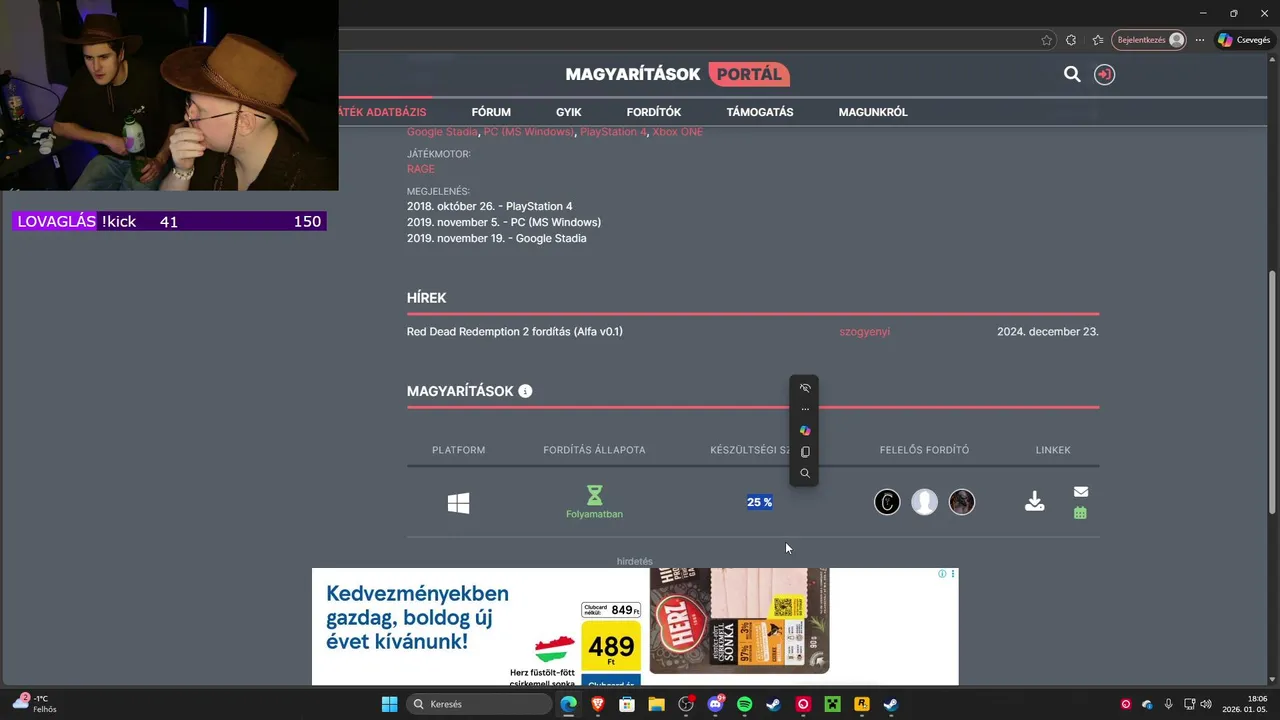Follow the Google Stadia platform link

tap(442, 132)
